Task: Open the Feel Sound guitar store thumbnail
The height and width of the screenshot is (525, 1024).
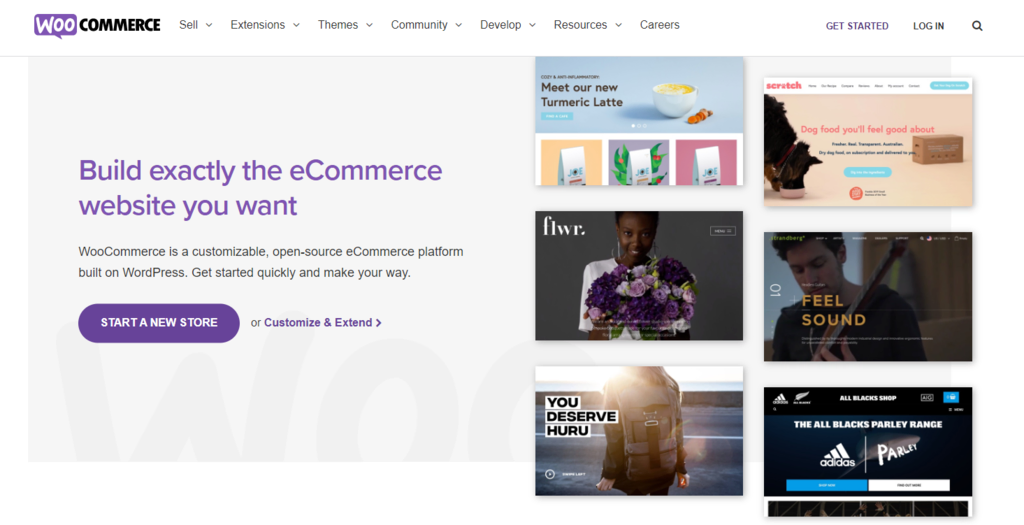Action: point(867,297)
